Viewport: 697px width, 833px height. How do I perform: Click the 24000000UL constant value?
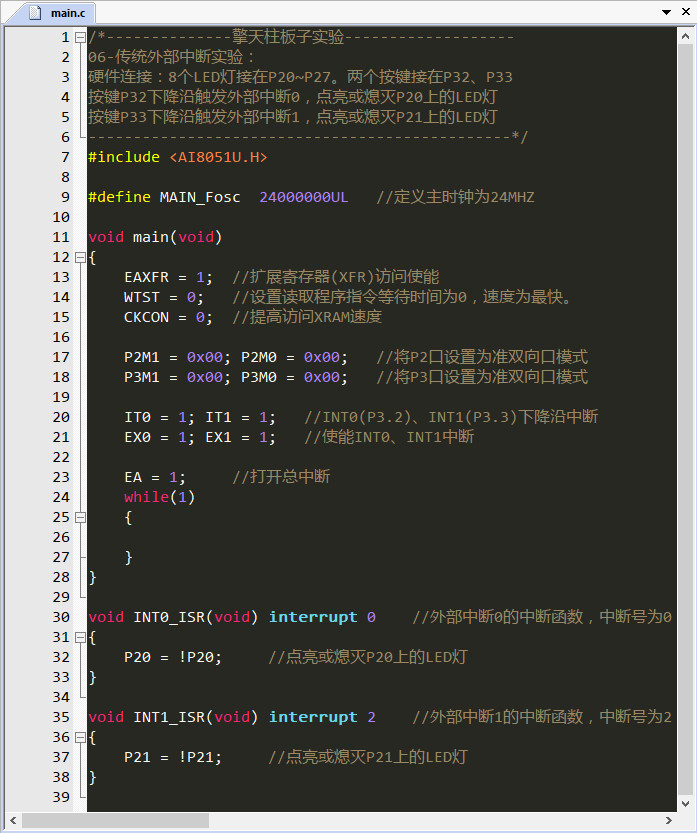(303, 198)
